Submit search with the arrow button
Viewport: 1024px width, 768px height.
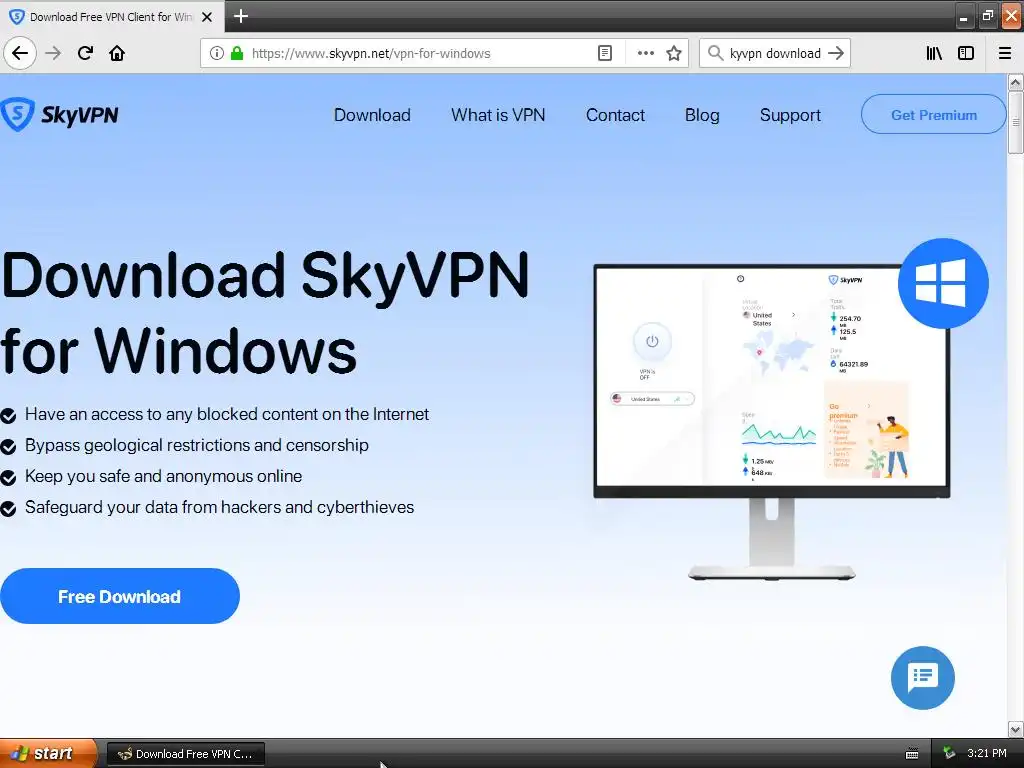tap(836, 53)
